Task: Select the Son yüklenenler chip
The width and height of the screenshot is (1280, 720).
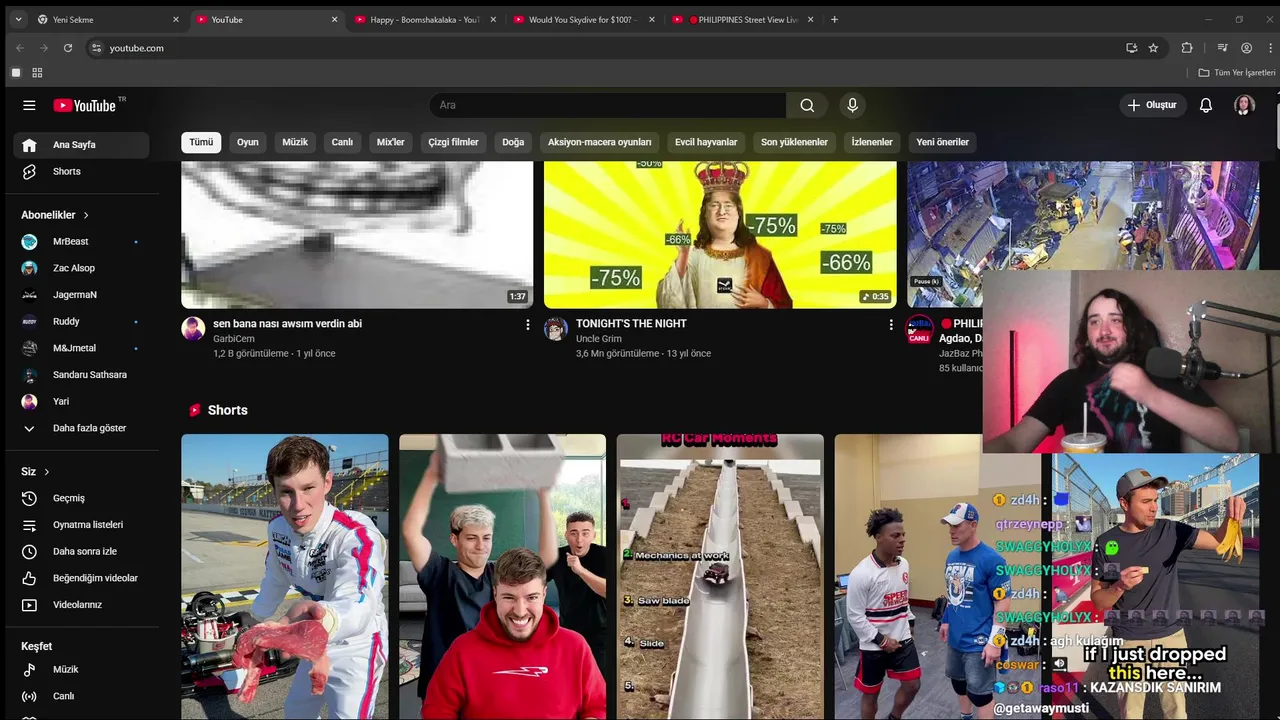Action: click(x=794, y=142)
